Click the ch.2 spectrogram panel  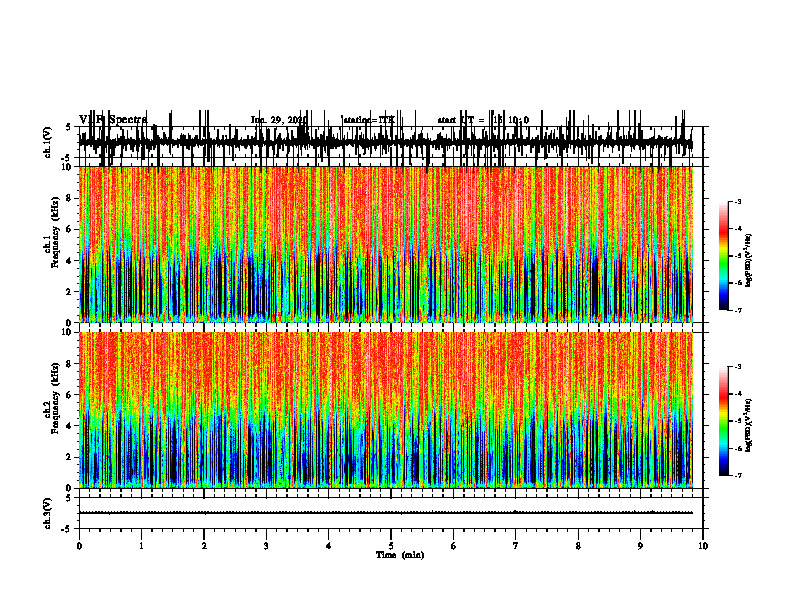[x=385, y=410]
